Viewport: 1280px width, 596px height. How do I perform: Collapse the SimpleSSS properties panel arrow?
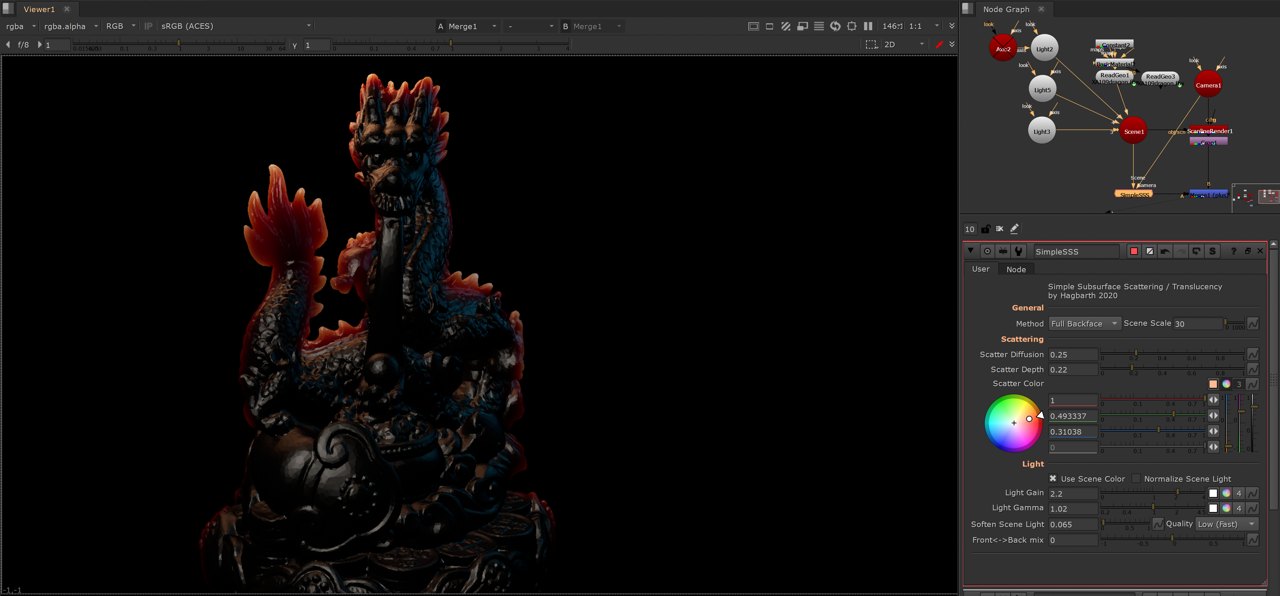tap(971, 252)
